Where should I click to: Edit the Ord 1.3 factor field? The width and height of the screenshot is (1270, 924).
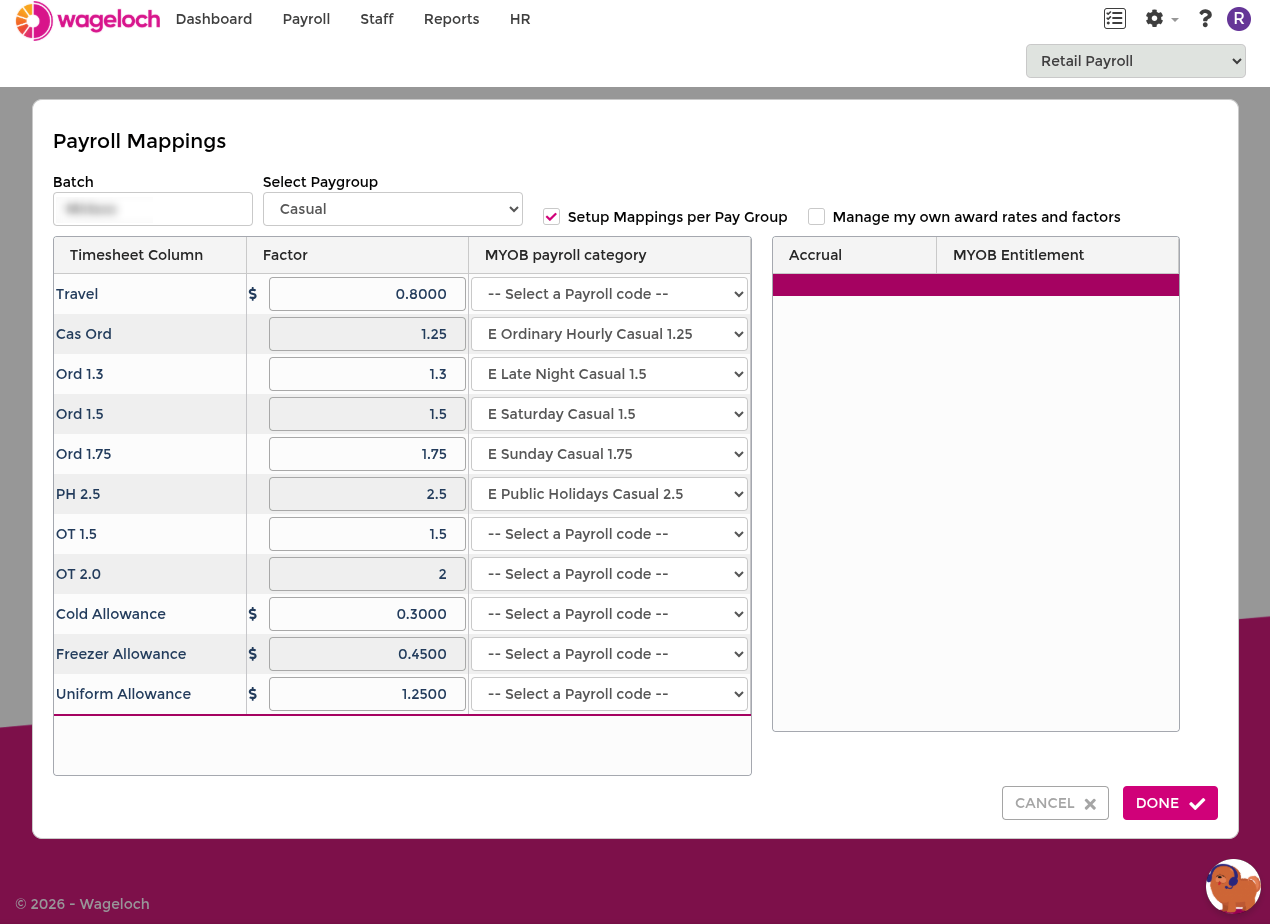coord(367,374)
